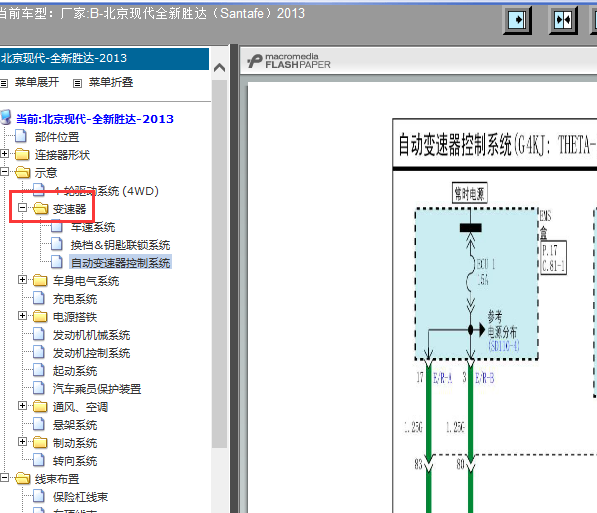Open the 保险杠线束 document

tap(80, 497)
